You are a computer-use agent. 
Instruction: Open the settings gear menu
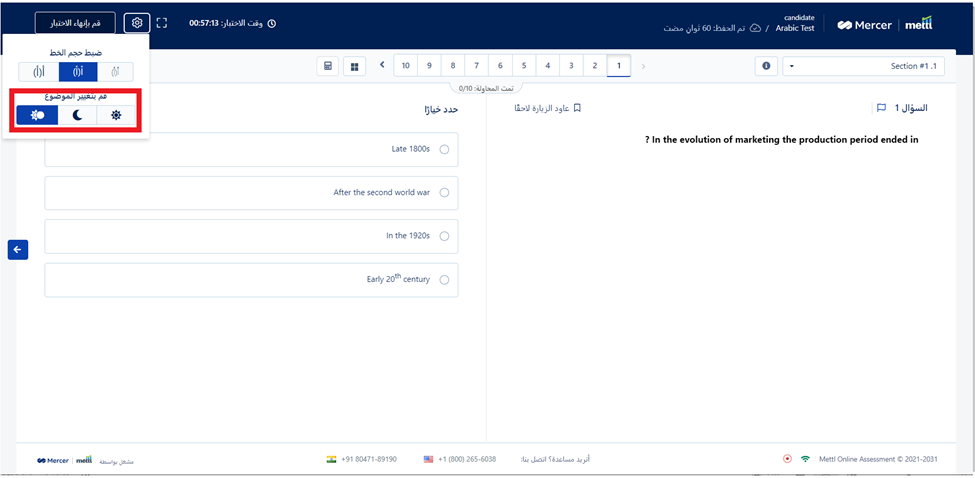click(137, 23)
